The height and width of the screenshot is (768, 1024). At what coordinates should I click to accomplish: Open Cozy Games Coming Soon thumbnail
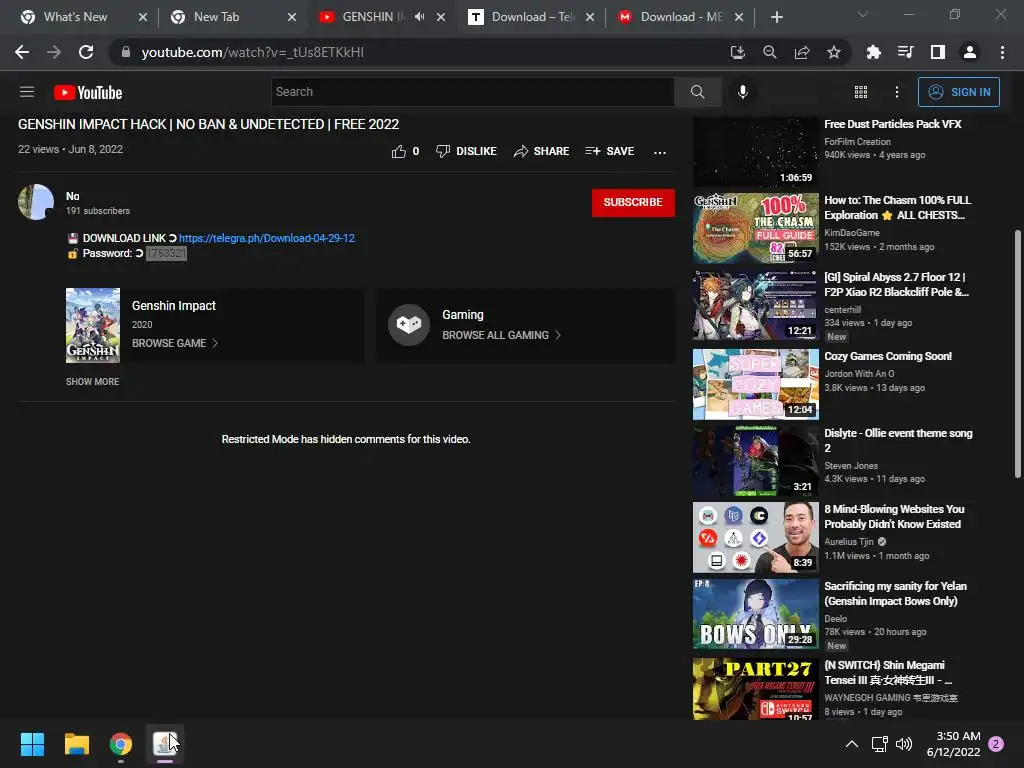click(x=756, y=384)
